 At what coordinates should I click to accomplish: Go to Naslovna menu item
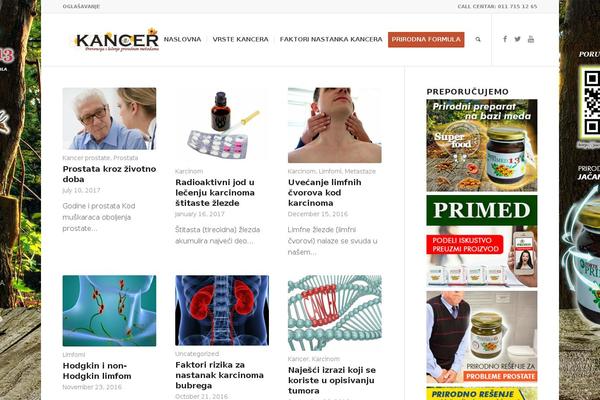coord(182,39)
